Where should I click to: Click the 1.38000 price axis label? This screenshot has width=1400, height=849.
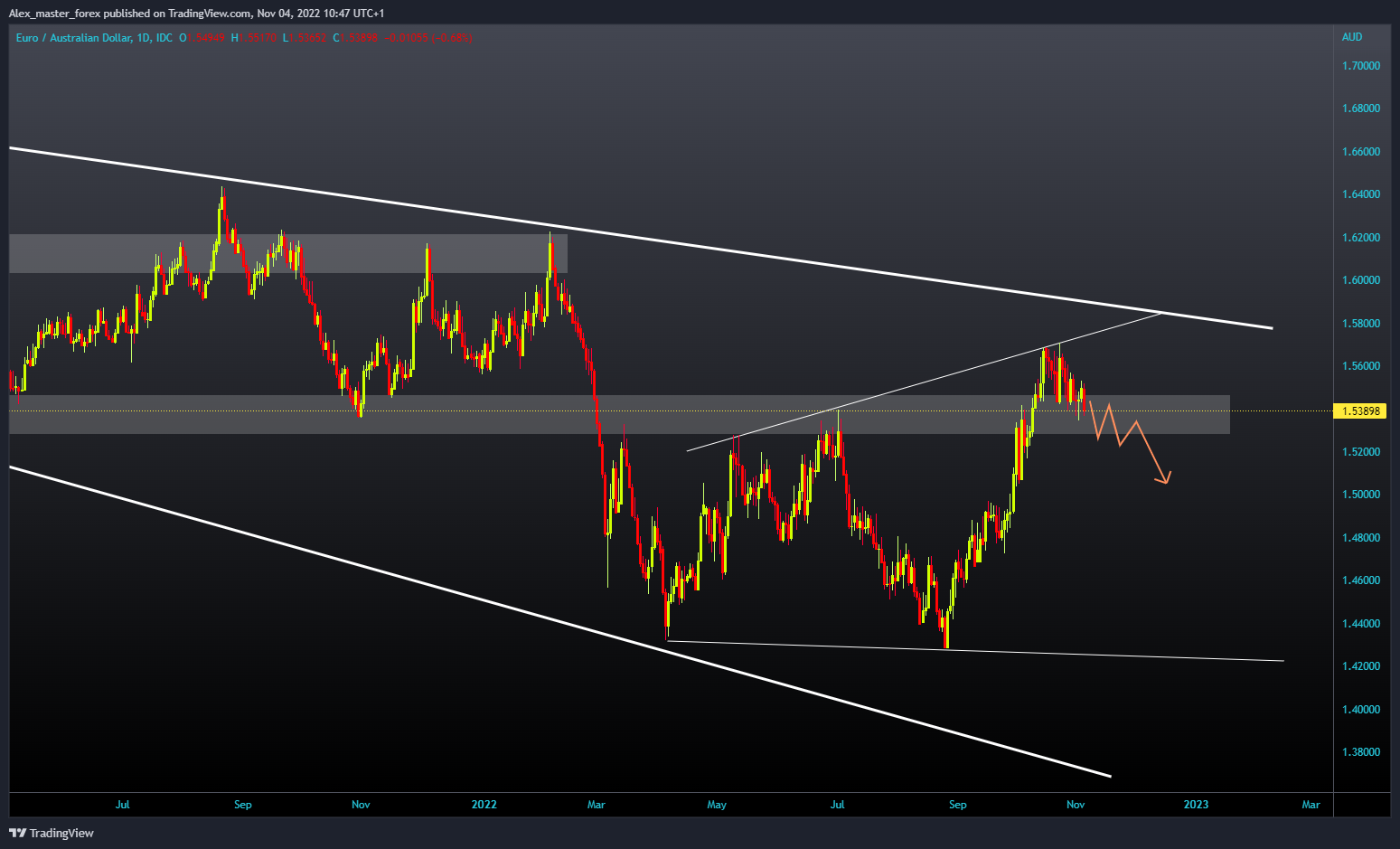click(1361, 752)
